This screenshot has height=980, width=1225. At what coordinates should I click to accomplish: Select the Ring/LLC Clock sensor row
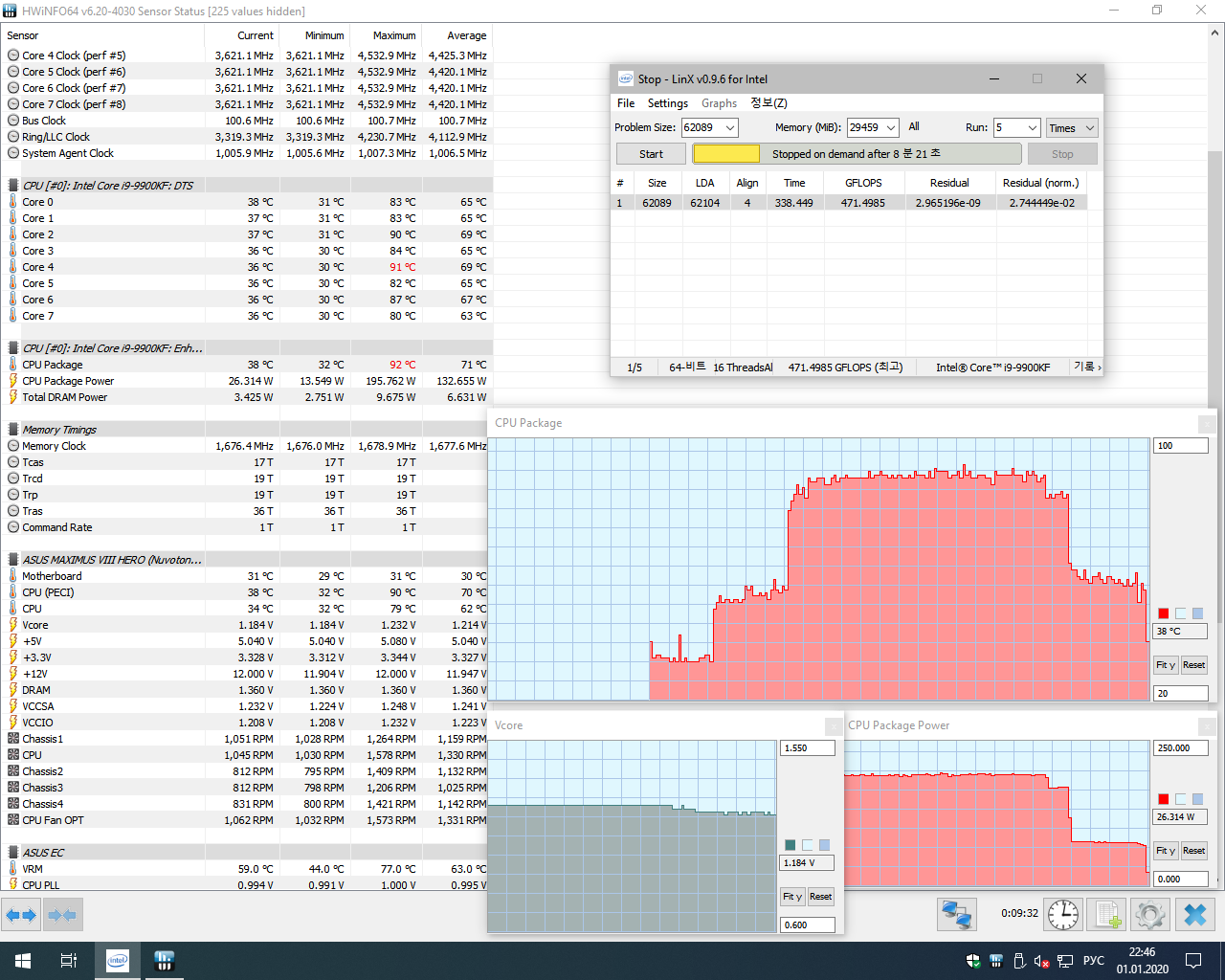click(246, 137)
